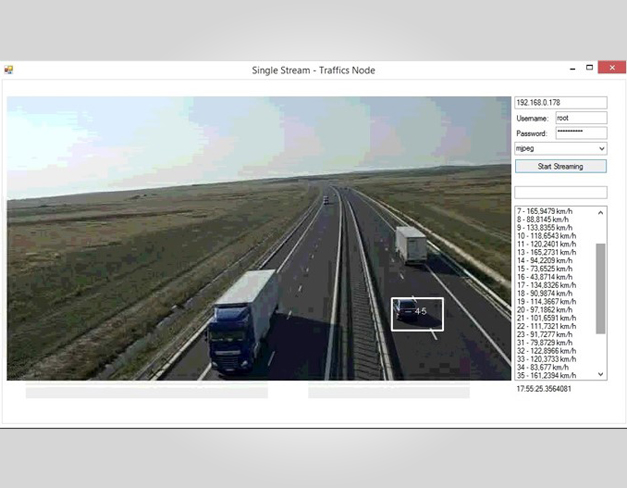
Task: Minimize the Single Stream window
Action: (x=573, y=68)
